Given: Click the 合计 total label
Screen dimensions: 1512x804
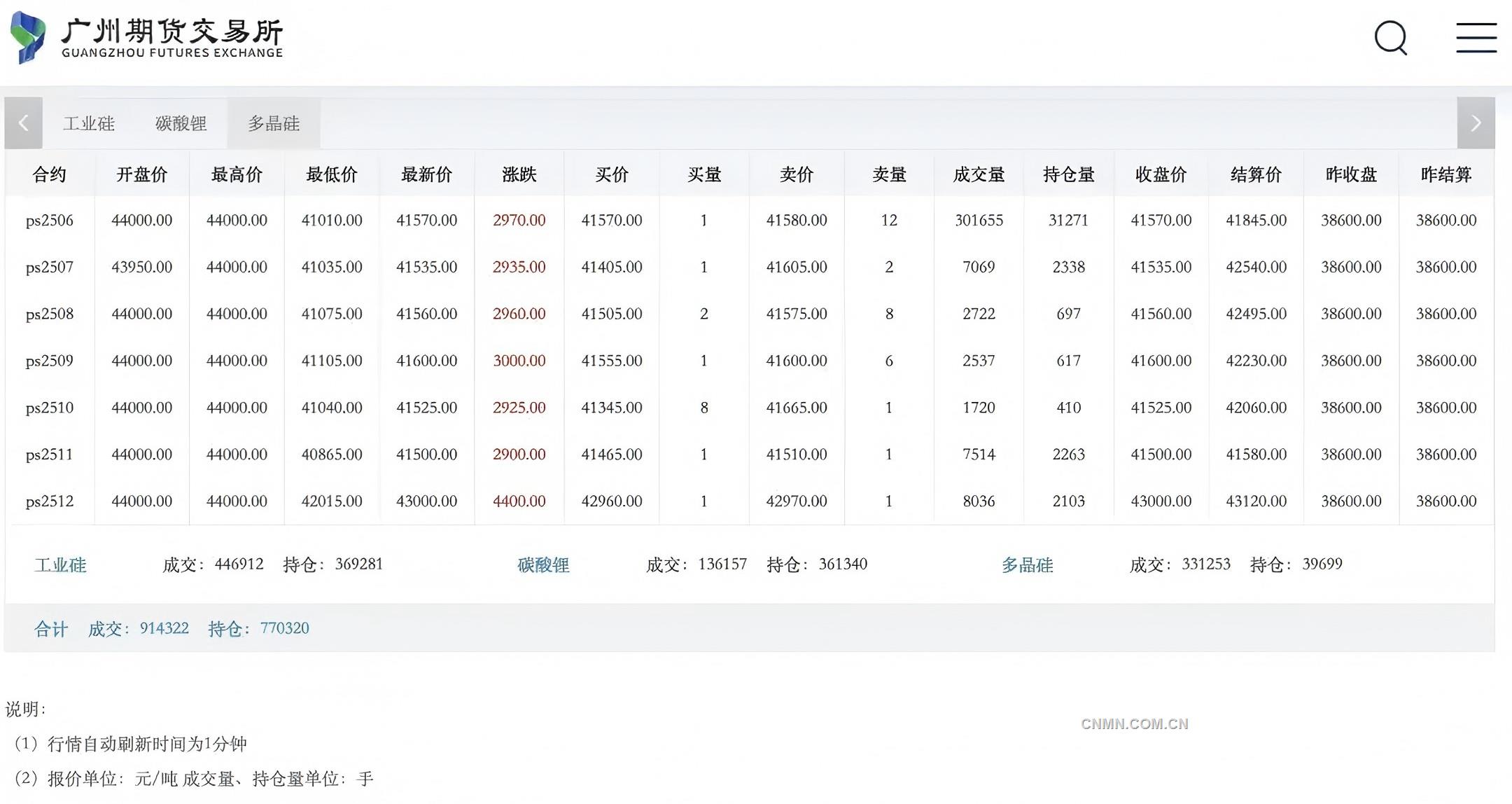Looking at the screenshot, I should [51, 629].
